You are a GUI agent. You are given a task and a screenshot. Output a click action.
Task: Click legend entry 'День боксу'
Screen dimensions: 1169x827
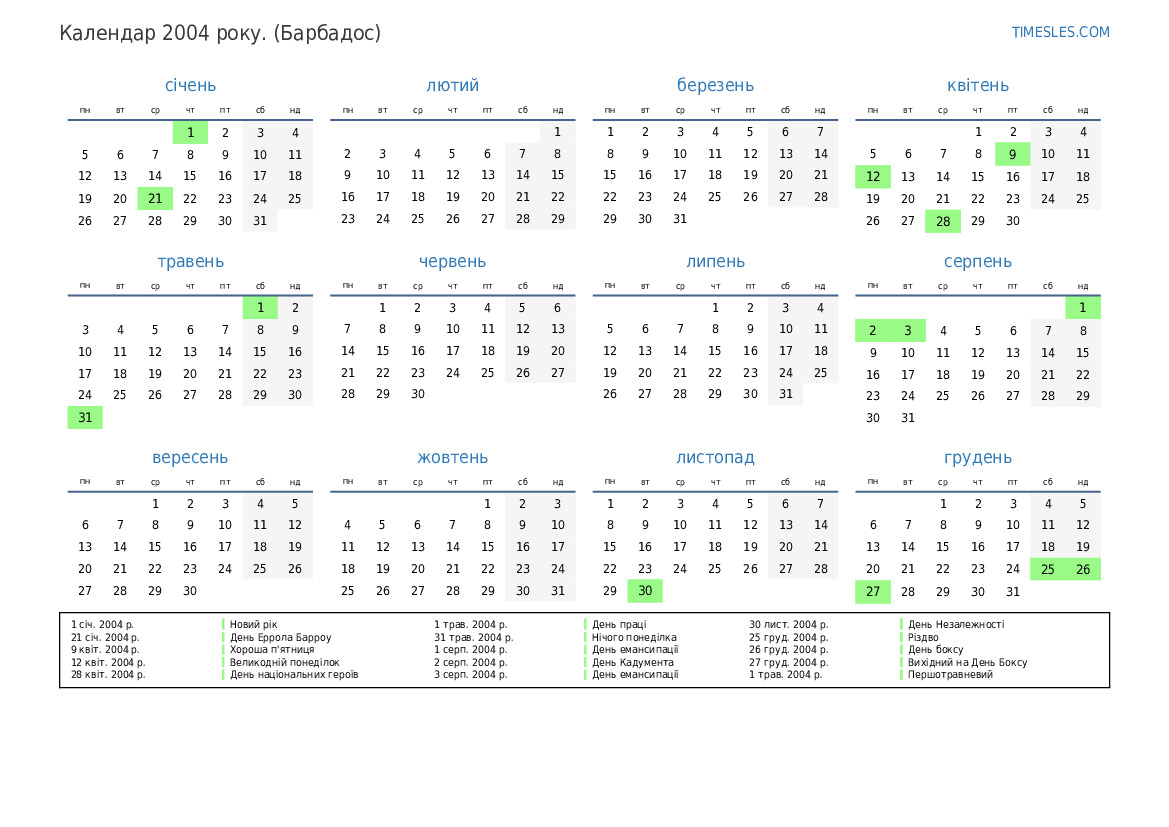tap(936, 650)
